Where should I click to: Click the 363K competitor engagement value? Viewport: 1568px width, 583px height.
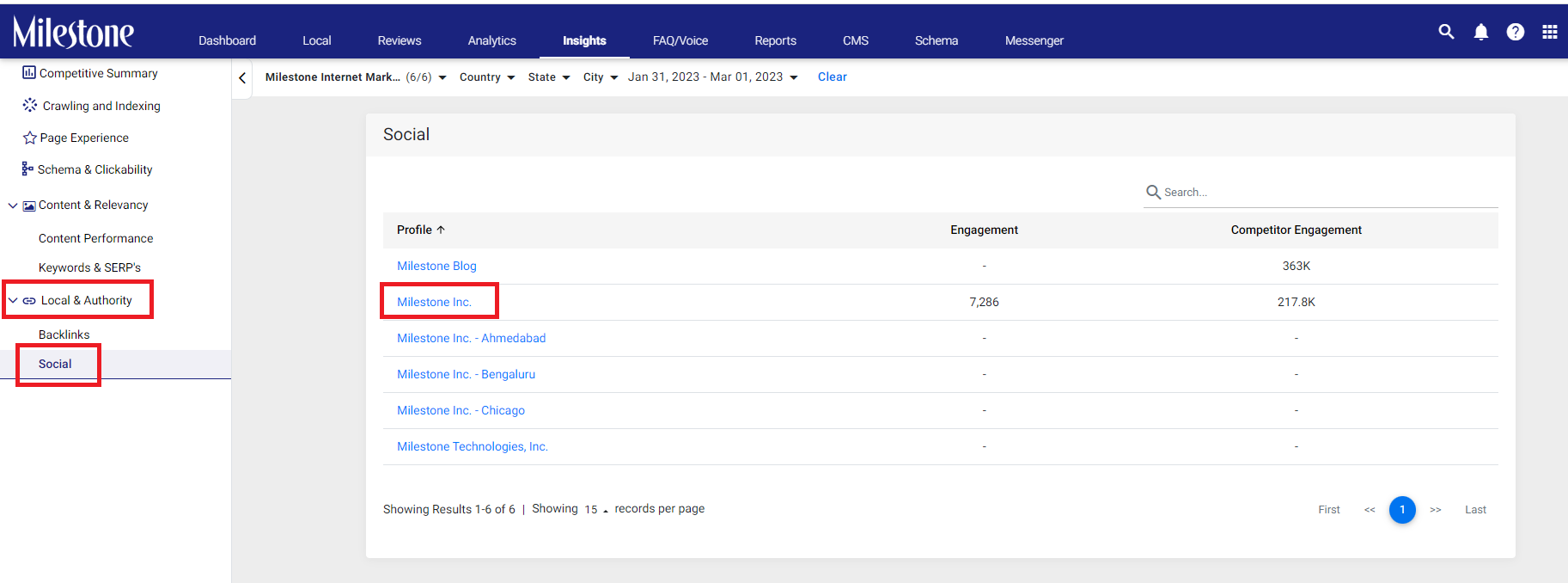(x=1296, y=266)
